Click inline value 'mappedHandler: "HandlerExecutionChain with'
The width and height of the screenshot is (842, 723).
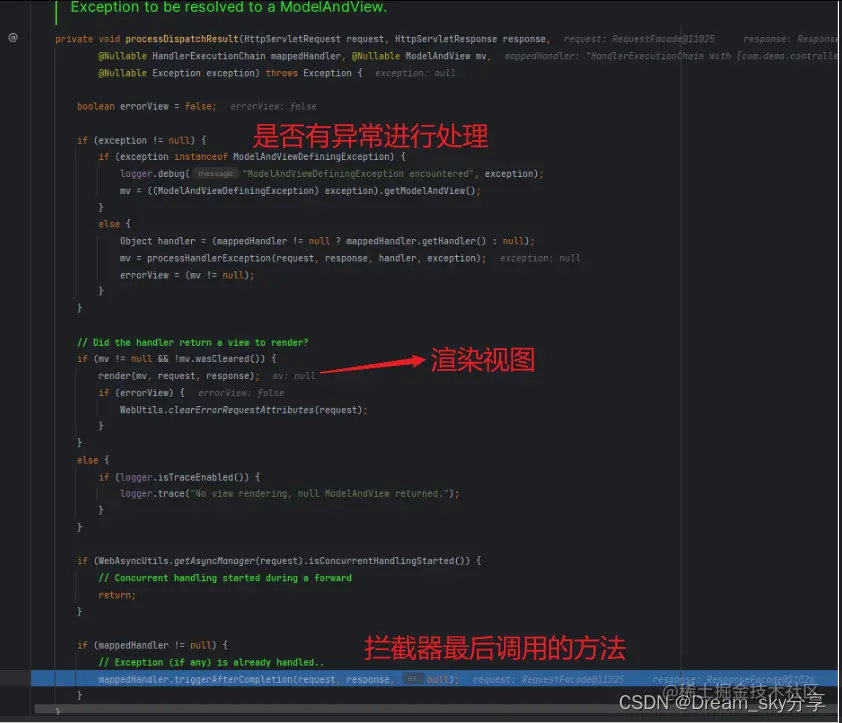point(618,56)
